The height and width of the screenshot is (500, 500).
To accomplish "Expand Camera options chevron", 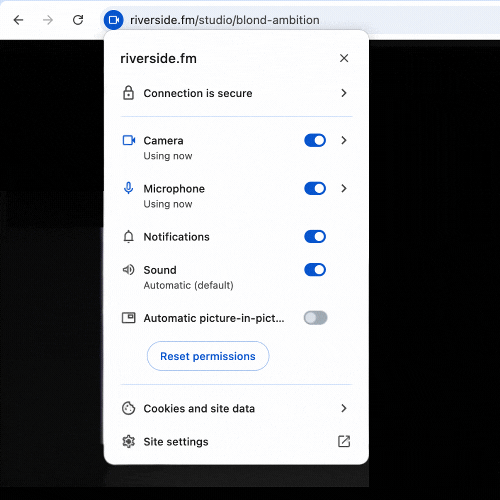I will [x=344, y=140].
